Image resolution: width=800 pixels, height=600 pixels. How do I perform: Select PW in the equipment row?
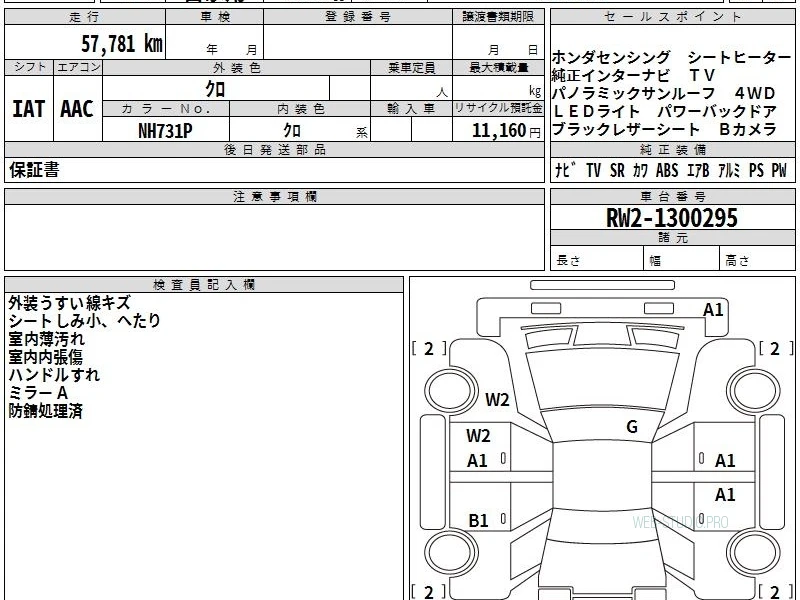pos(779,170)
